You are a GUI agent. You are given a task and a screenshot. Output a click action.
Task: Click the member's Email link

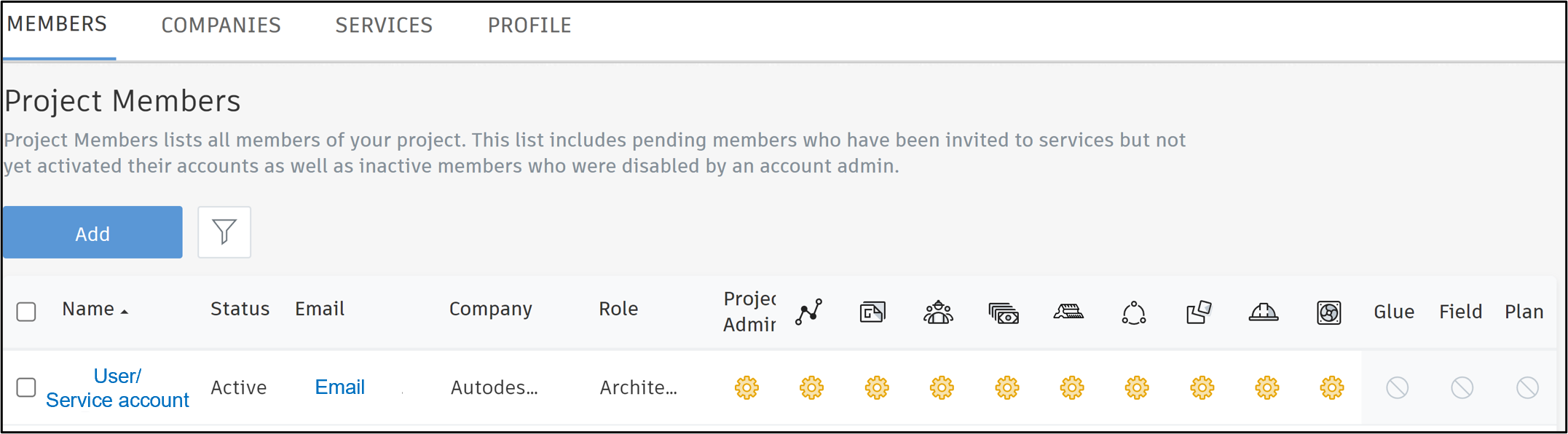coord(339,387)
